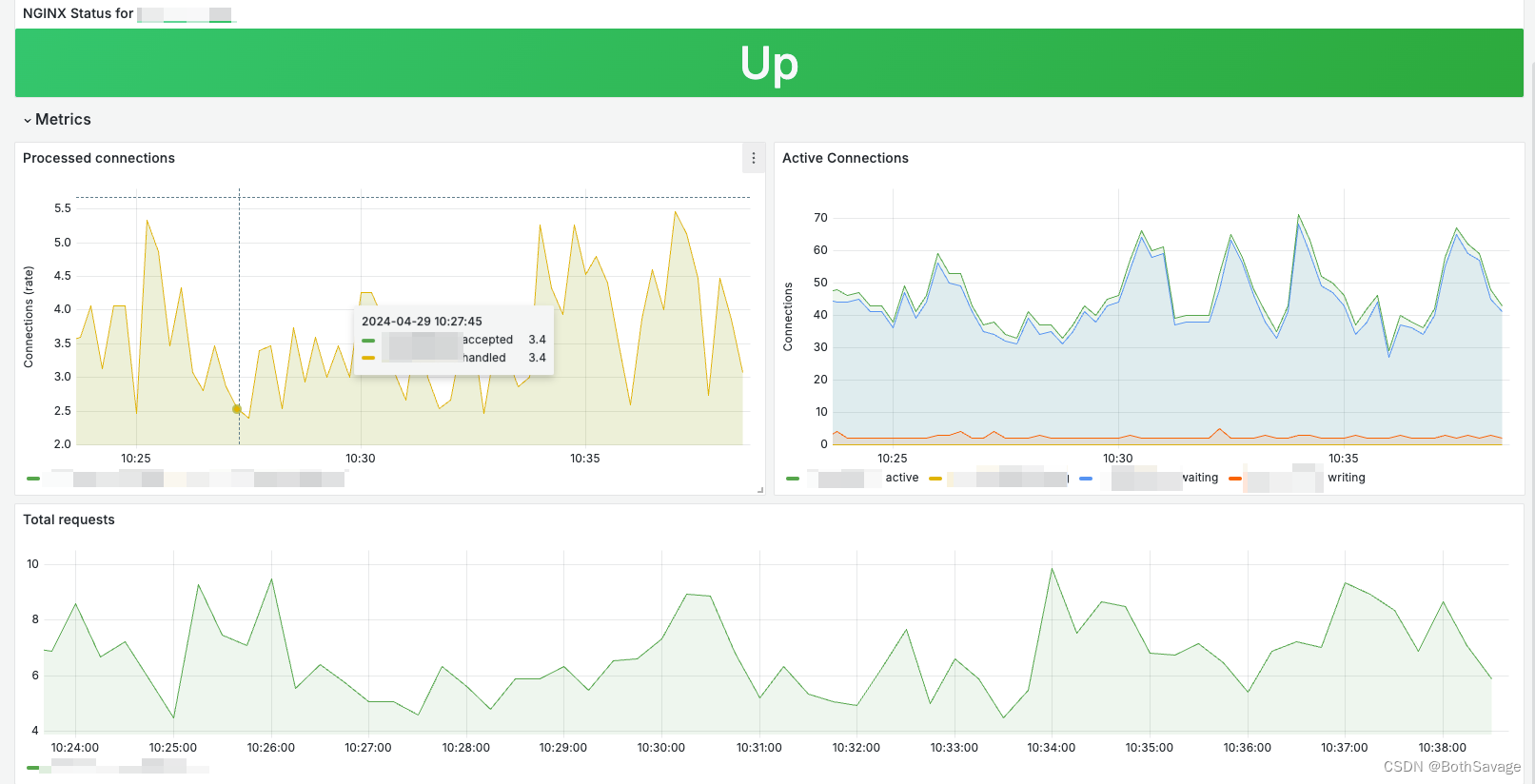Click the Processed connections panel title
1535x784 pixels.
(99, 158)
